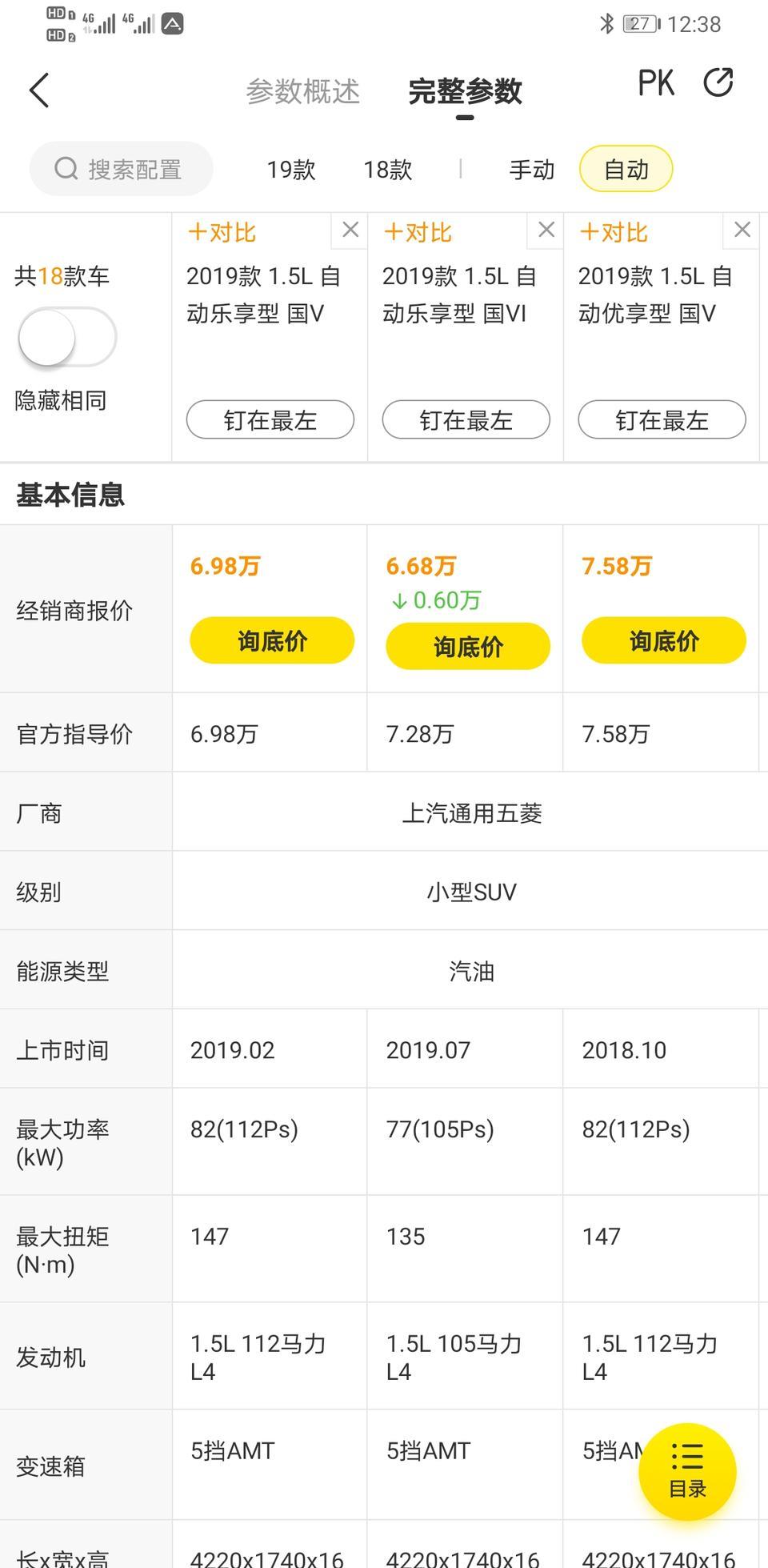The height and width of the screenshot is (1568, 768).
Task: Pin 优享型 国V to 钉在最左
Action: point(662,419)
